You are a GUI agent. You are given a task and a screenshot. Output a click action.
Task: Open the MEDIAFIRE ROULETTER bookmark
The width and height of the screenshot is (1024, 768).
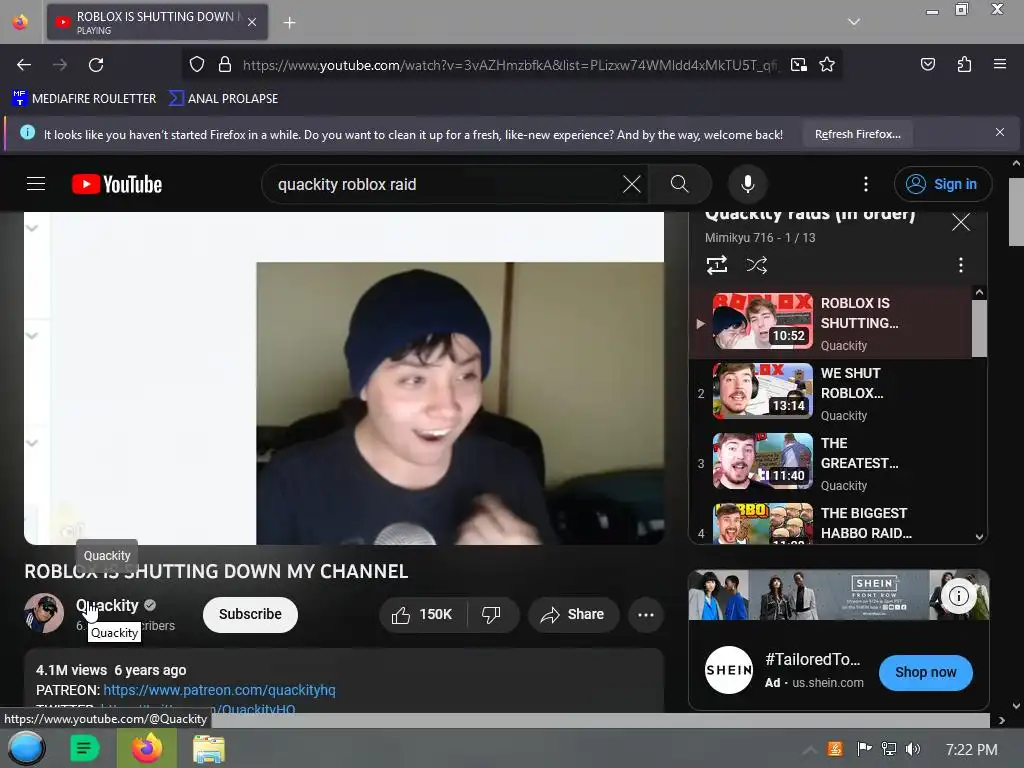coord(84,99)
